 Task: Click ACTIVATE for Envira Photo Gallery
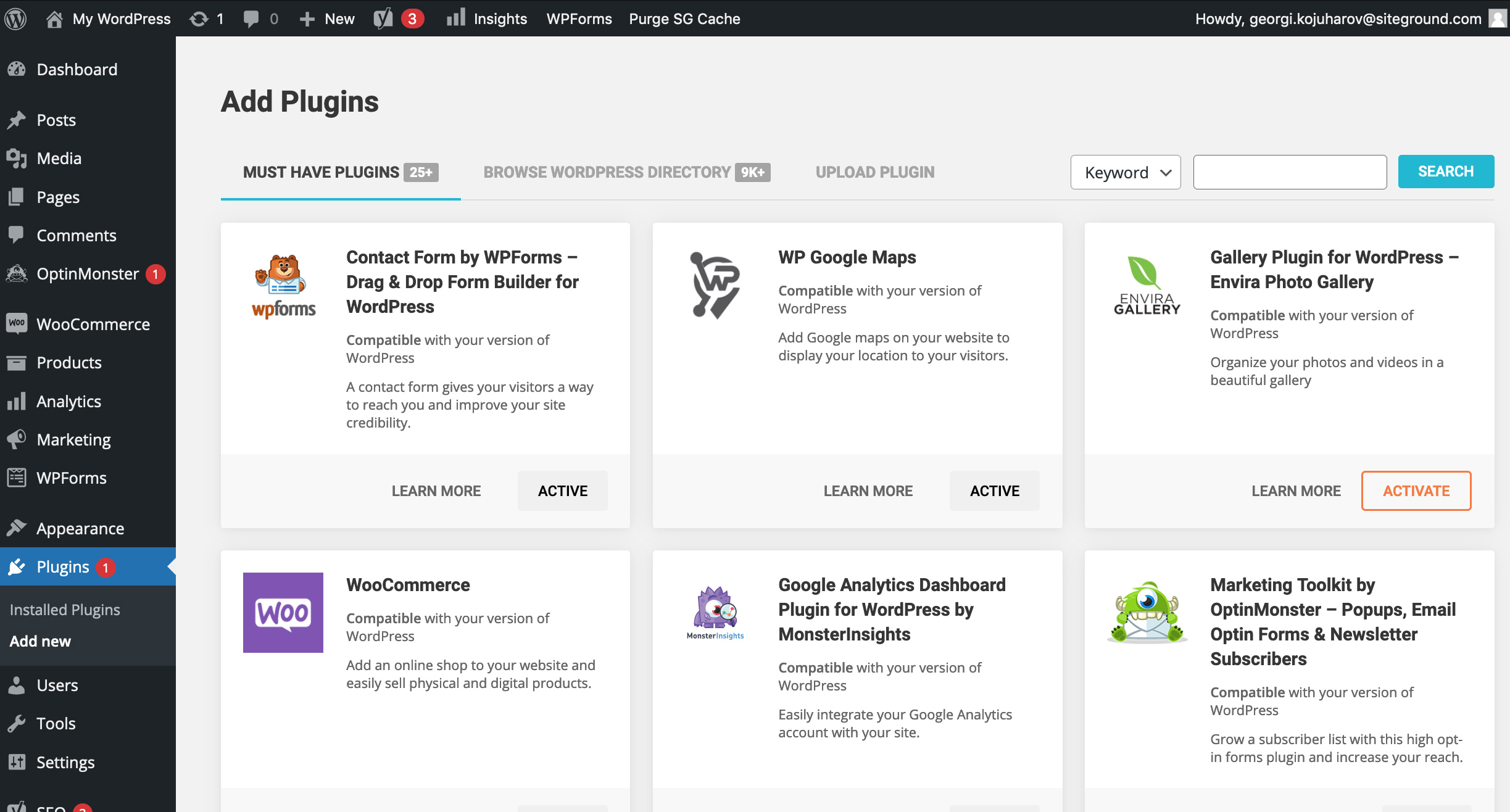pos(1416,491)
